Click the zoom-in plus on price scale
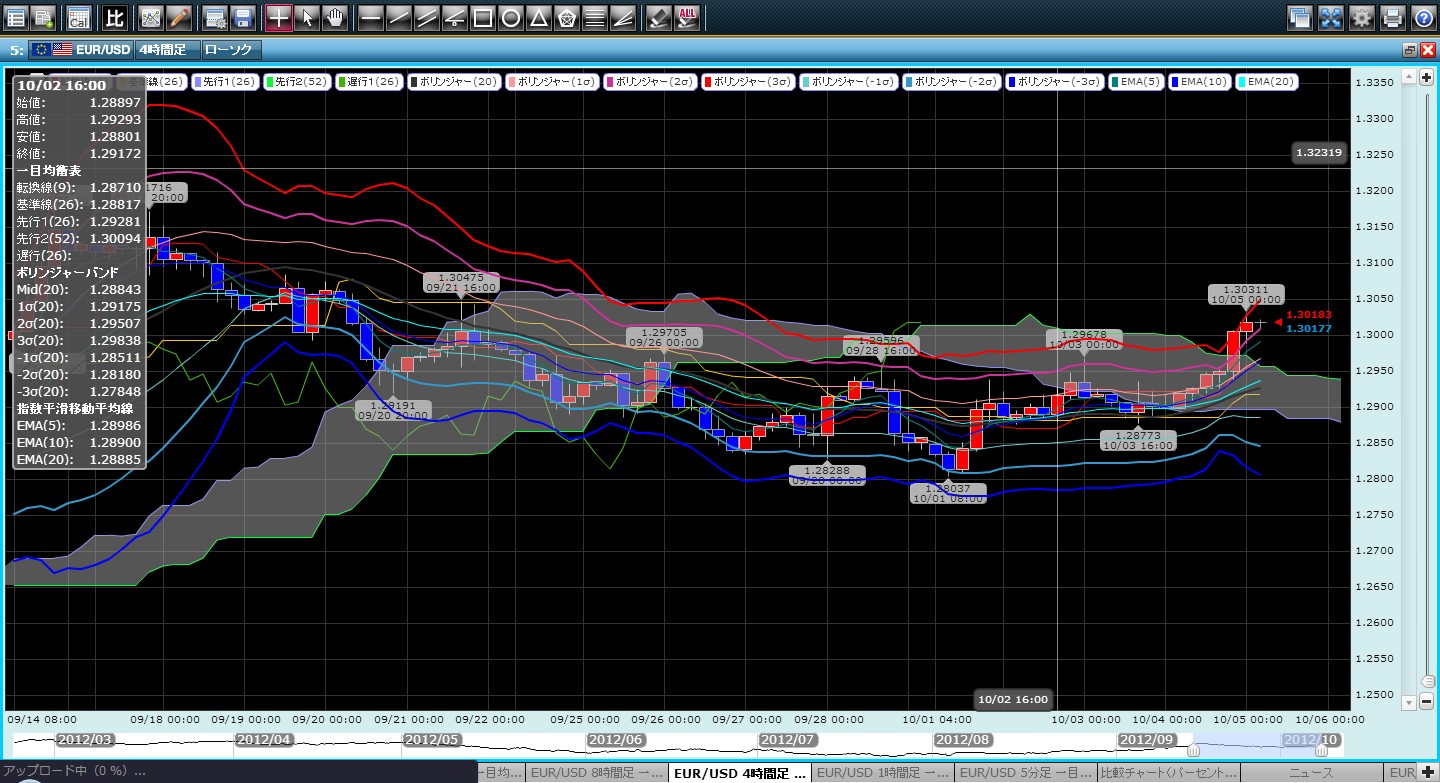The width and height of the screenshot is (1440, 783). coord(1425,78)
